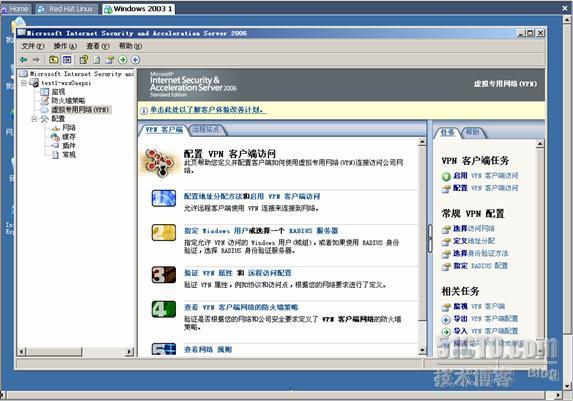
Task: Click the console tree horizontal scrollbar right arrow
Action: (129, 352)
